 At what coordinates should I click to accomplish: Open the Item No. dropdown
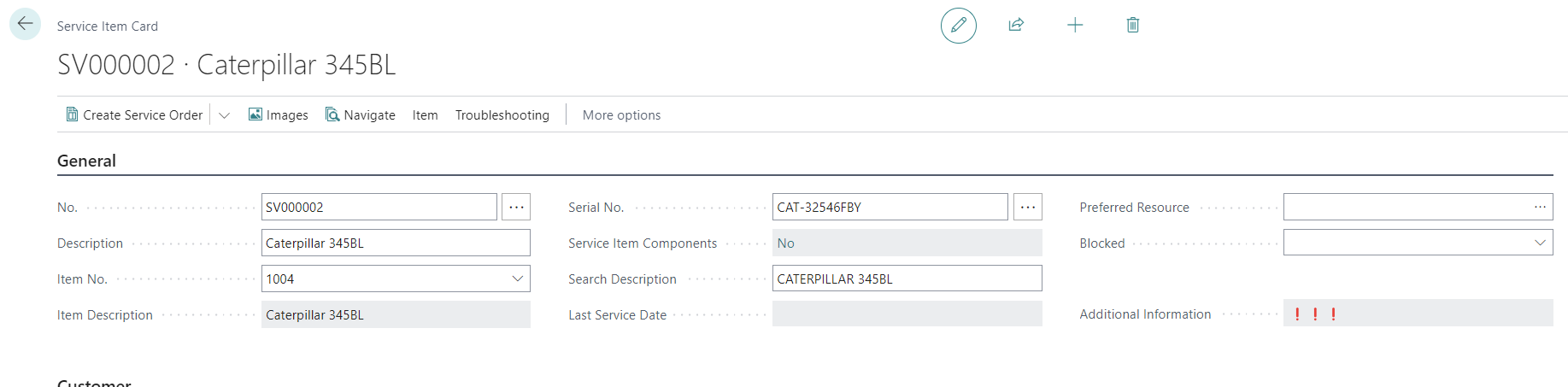[x=517, y=279]
